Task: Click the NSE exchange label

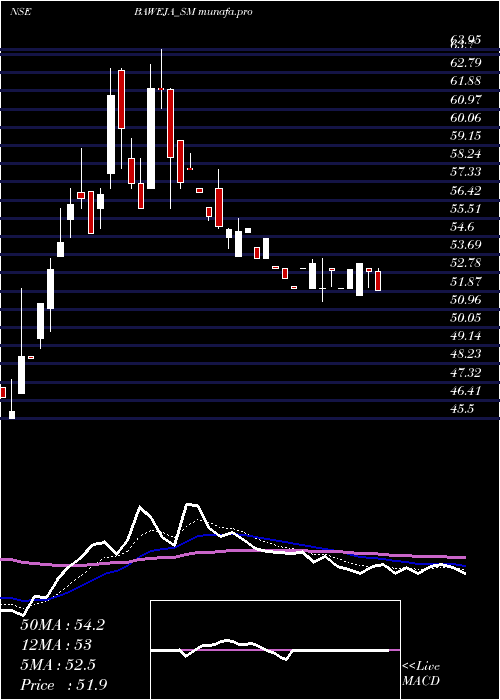Action: click(20, 12)
